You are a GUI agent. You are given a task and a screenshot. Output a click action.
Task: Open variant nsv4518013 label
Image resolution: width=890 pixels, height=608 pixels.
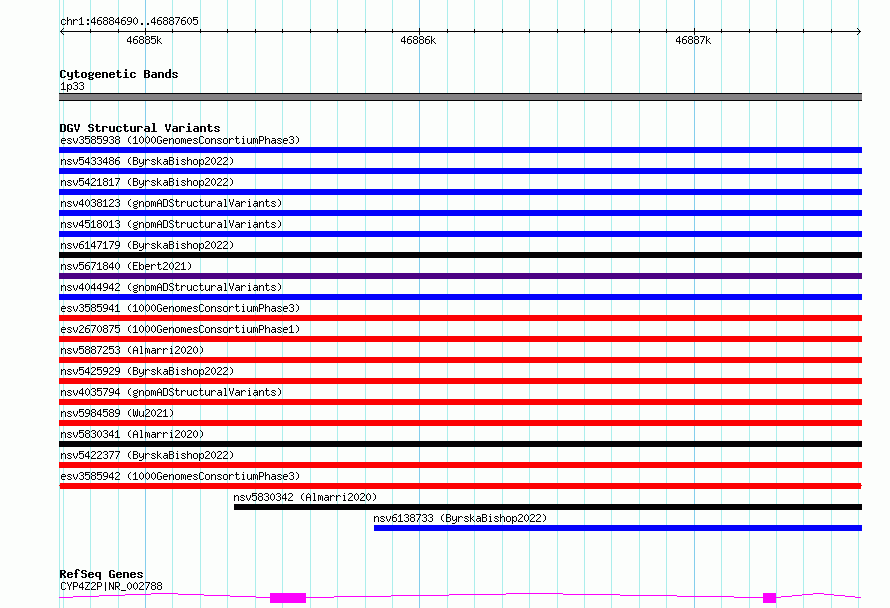coord(171,224)
